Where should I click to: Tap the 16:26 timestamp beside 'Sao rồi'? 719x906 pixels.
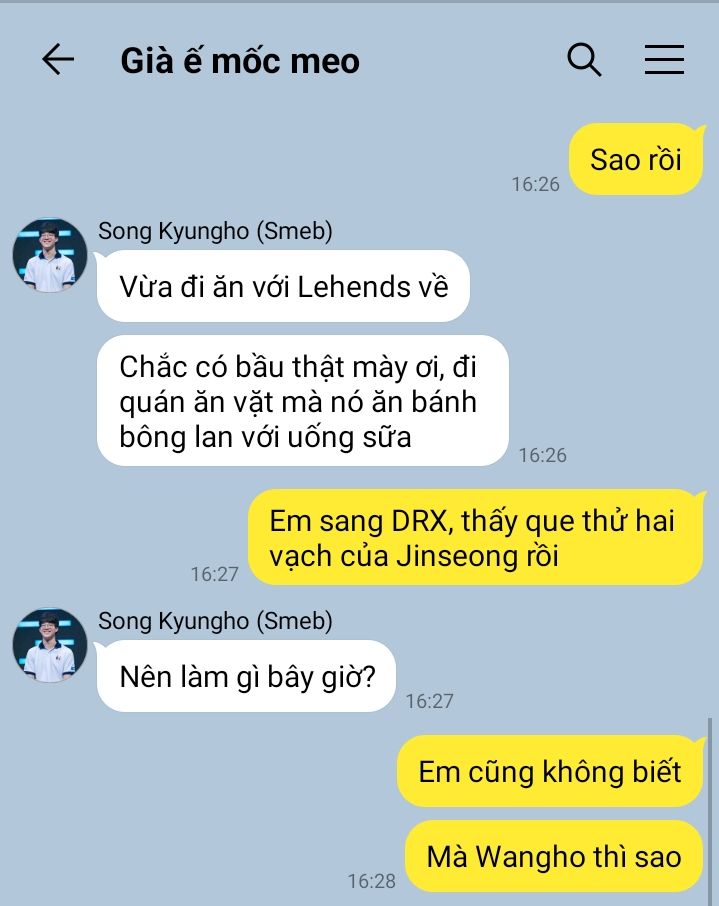(536, 184)
